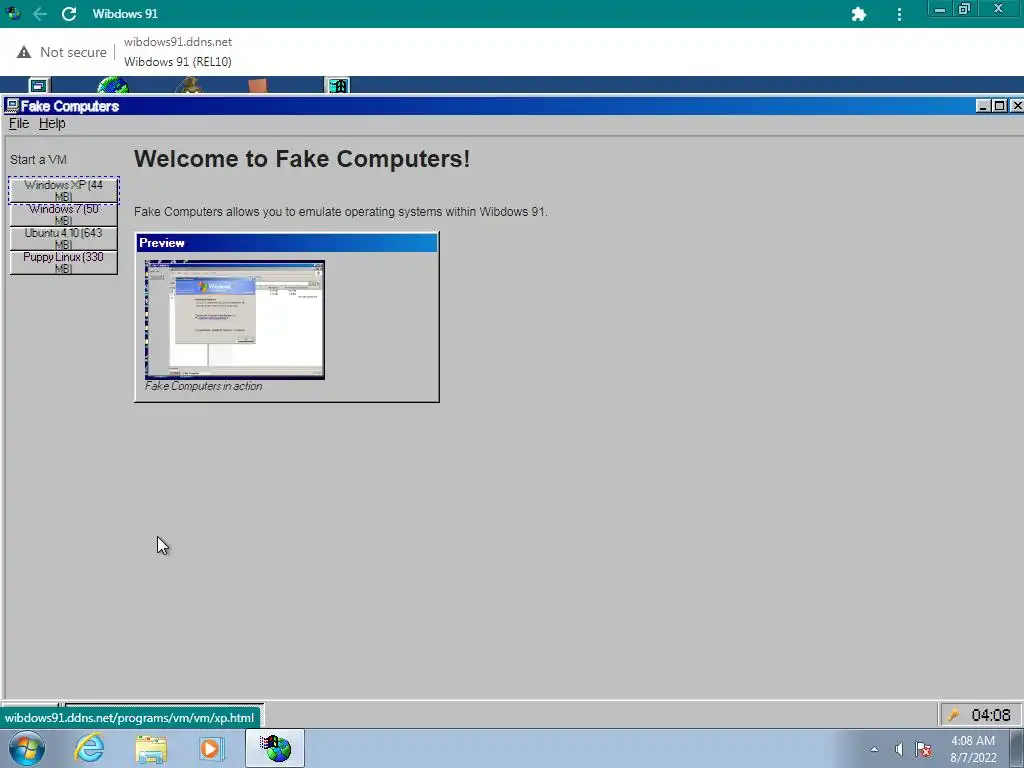Click the browser back arrow
Image resolution: width=1024 pixels, height=768 pixels.
point(40,14)
